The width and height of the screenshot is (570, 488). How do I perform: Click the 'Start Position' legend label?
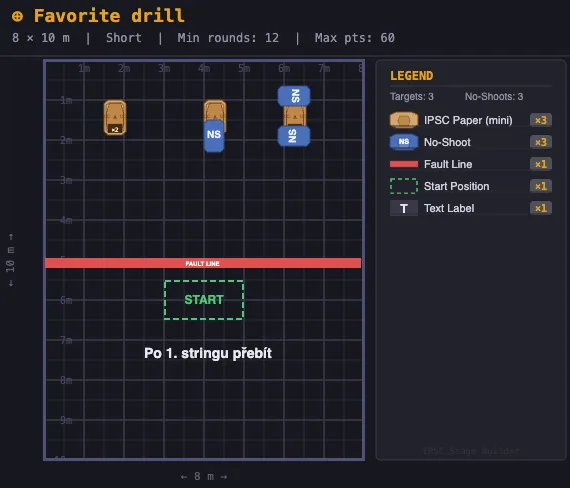point(457,186)
